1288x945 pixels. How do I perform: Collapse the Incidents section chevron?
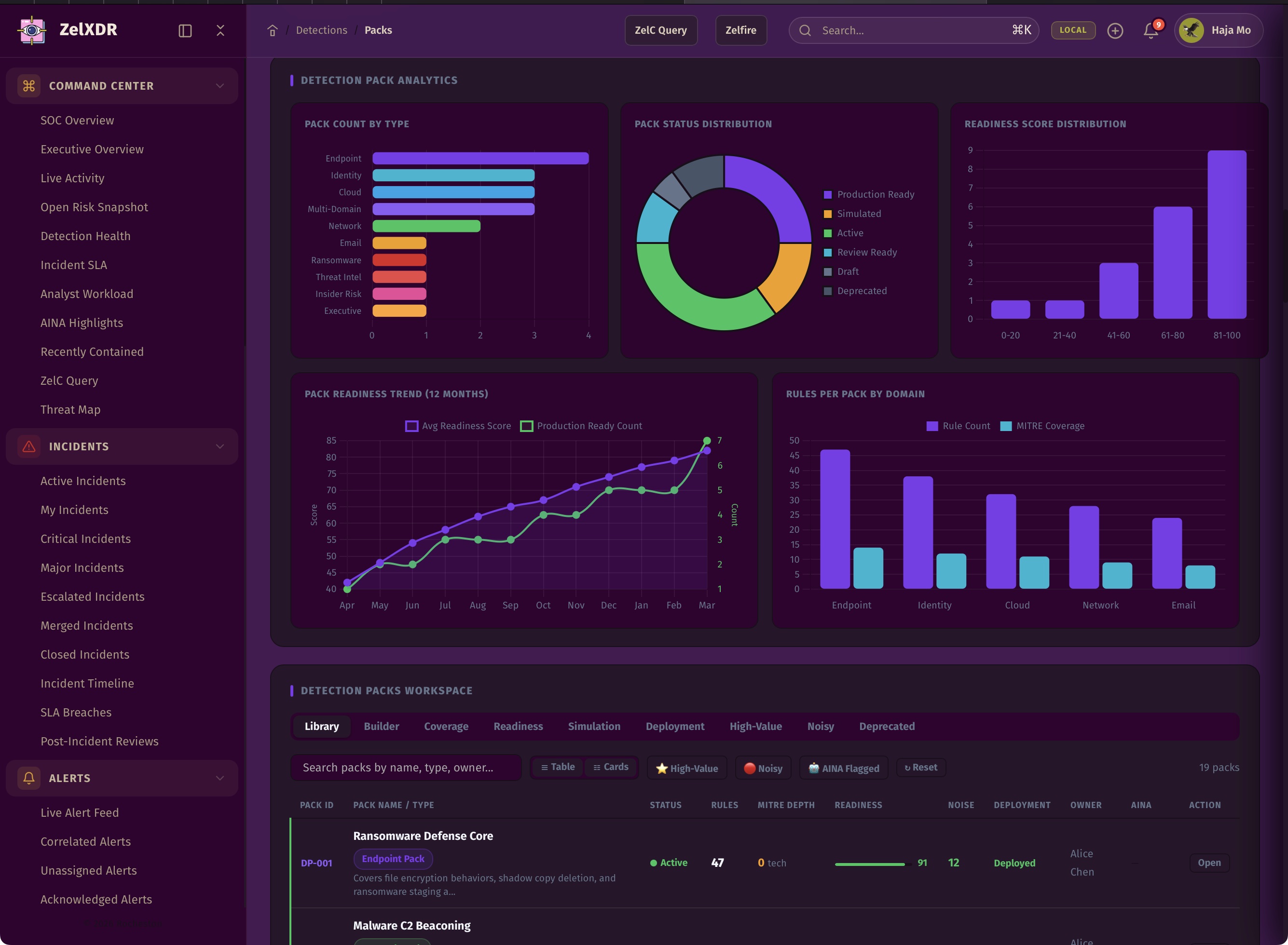219,446
